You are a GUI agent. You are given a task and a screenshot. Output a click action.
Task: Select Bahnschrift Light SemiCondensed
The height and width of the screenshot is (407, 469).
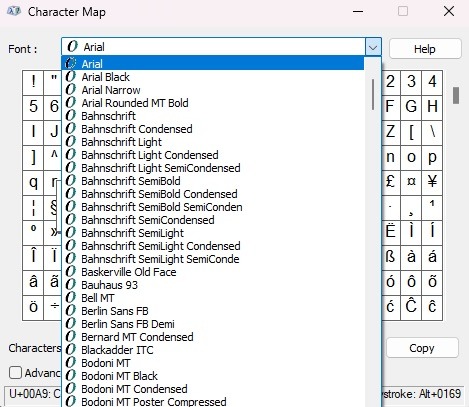click(x=213, y=168)
